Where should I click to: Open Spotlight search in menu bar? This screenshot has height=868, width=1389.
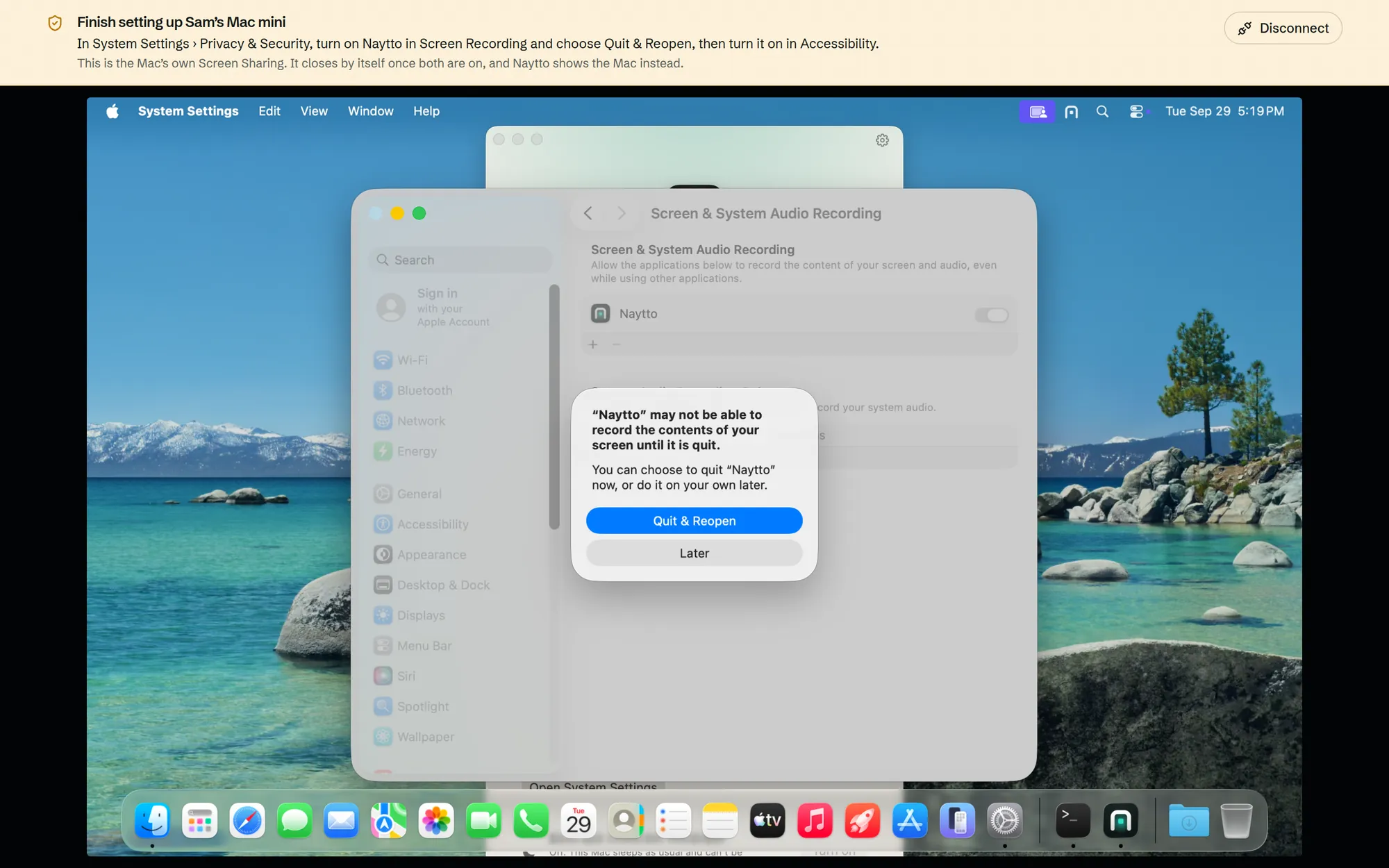pos(1102,112)
